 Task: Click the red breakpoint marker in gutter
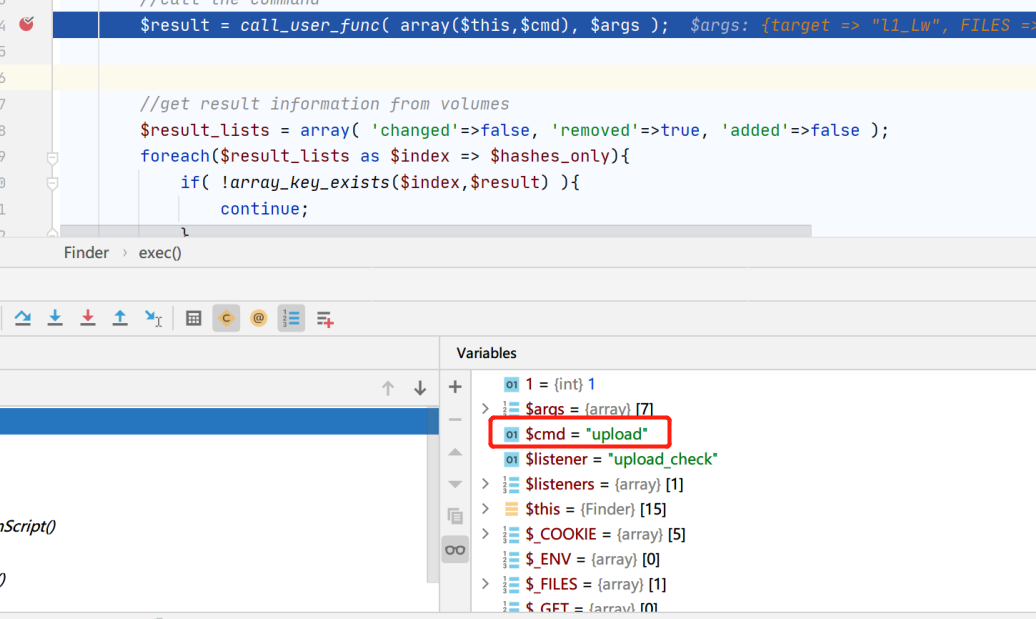coord(26,24)
